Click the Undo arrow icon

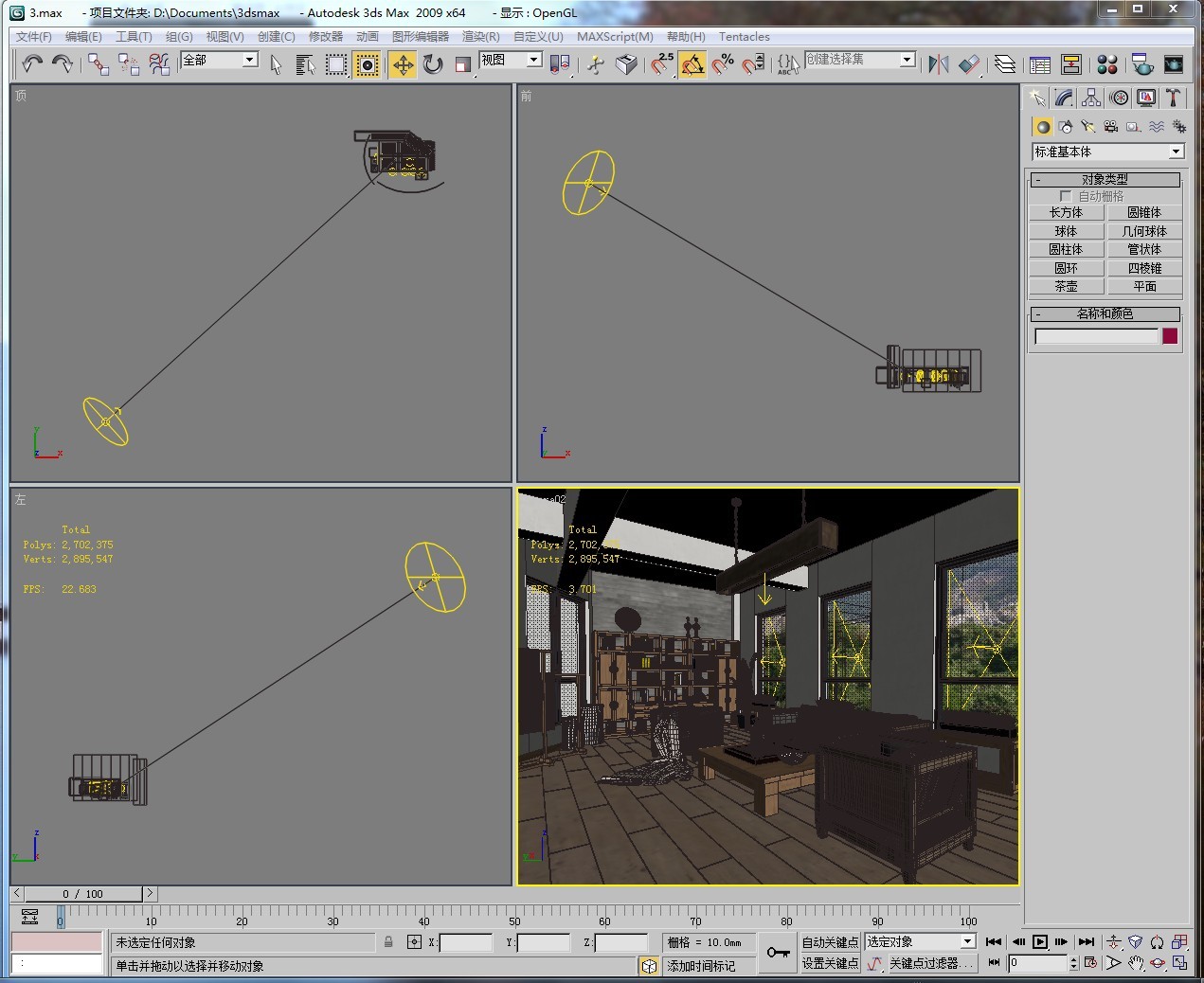[33, 63]
